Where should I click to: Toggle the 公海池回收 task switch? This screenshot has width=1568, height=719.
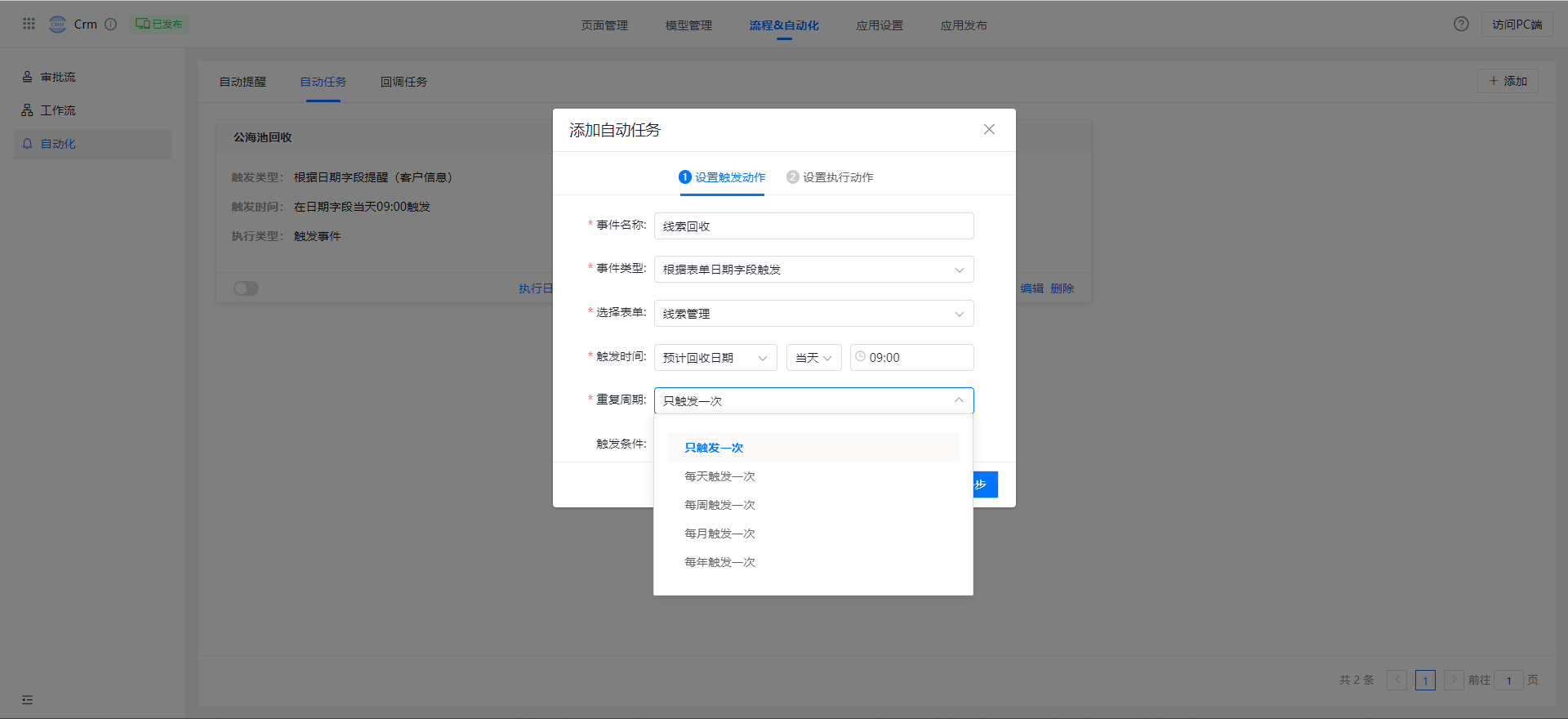tap(246, 288)
